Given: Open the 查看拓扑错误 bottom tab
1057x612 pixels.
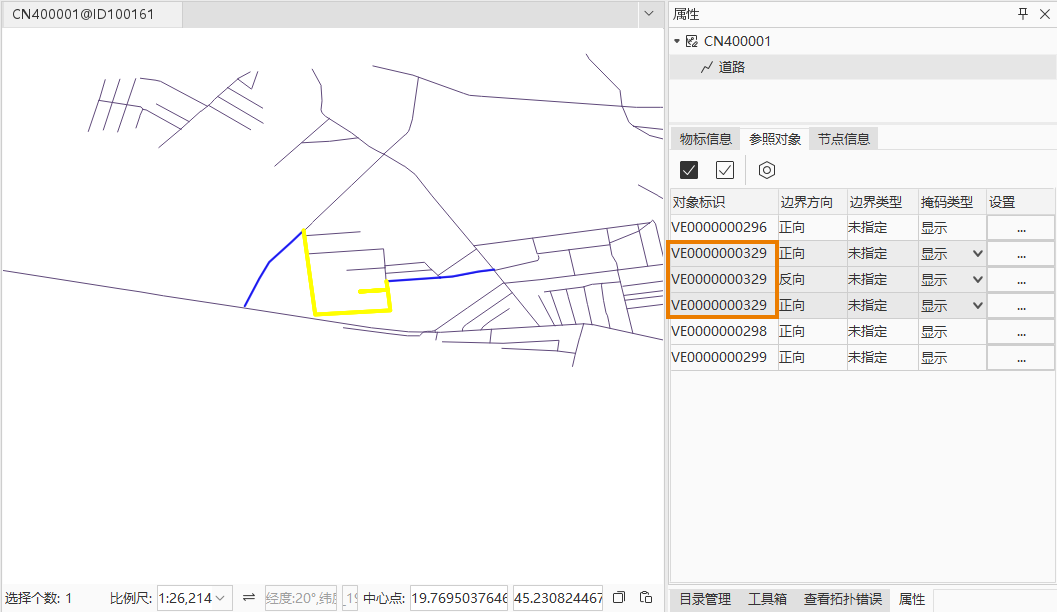Looking at the screenshot, I should (842, 599).
